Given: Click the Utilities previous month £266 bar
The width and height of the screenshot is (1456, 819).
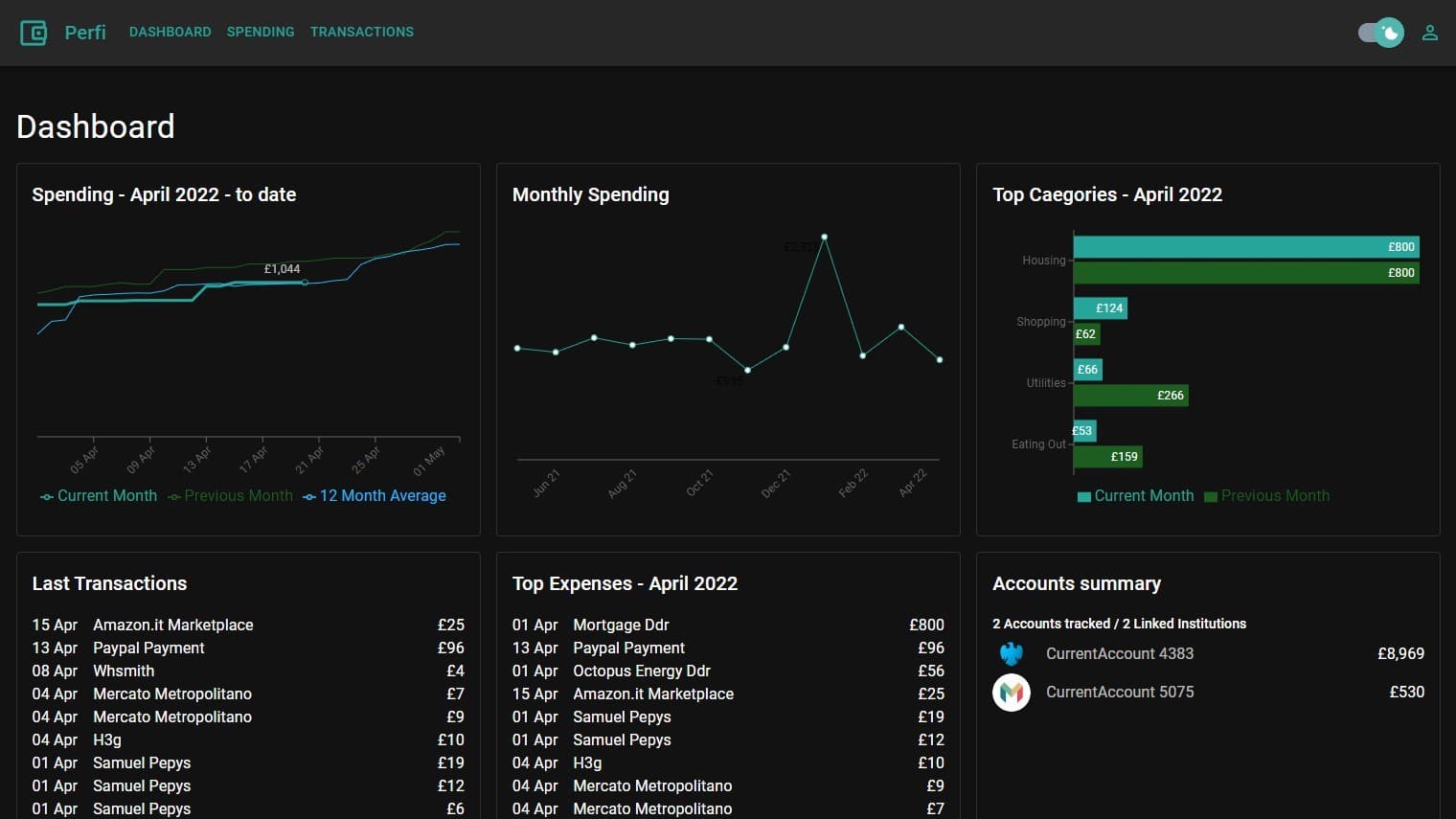Looking at the screenshot, I should click(x=1130, y=396).
